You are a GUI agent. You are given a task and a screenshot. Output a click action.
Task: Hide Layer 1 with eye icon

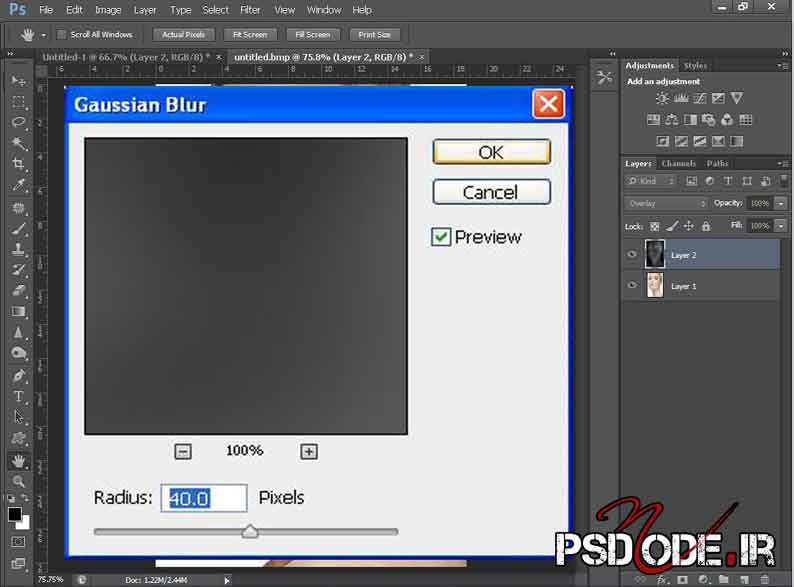[x=632, y=285]
